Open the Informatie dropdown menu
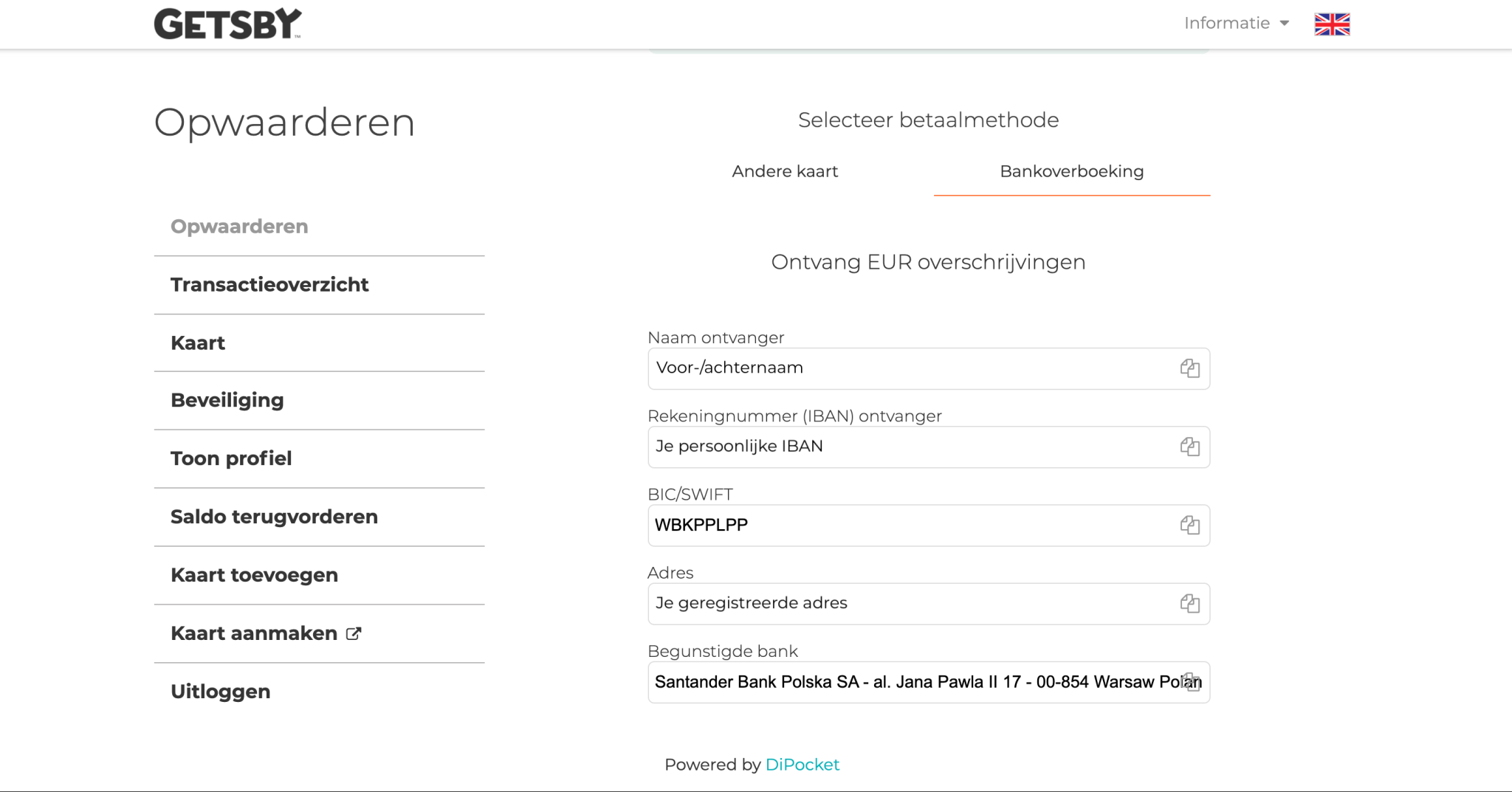This screenshot has width=1512, height=792. coord(1235,23)
